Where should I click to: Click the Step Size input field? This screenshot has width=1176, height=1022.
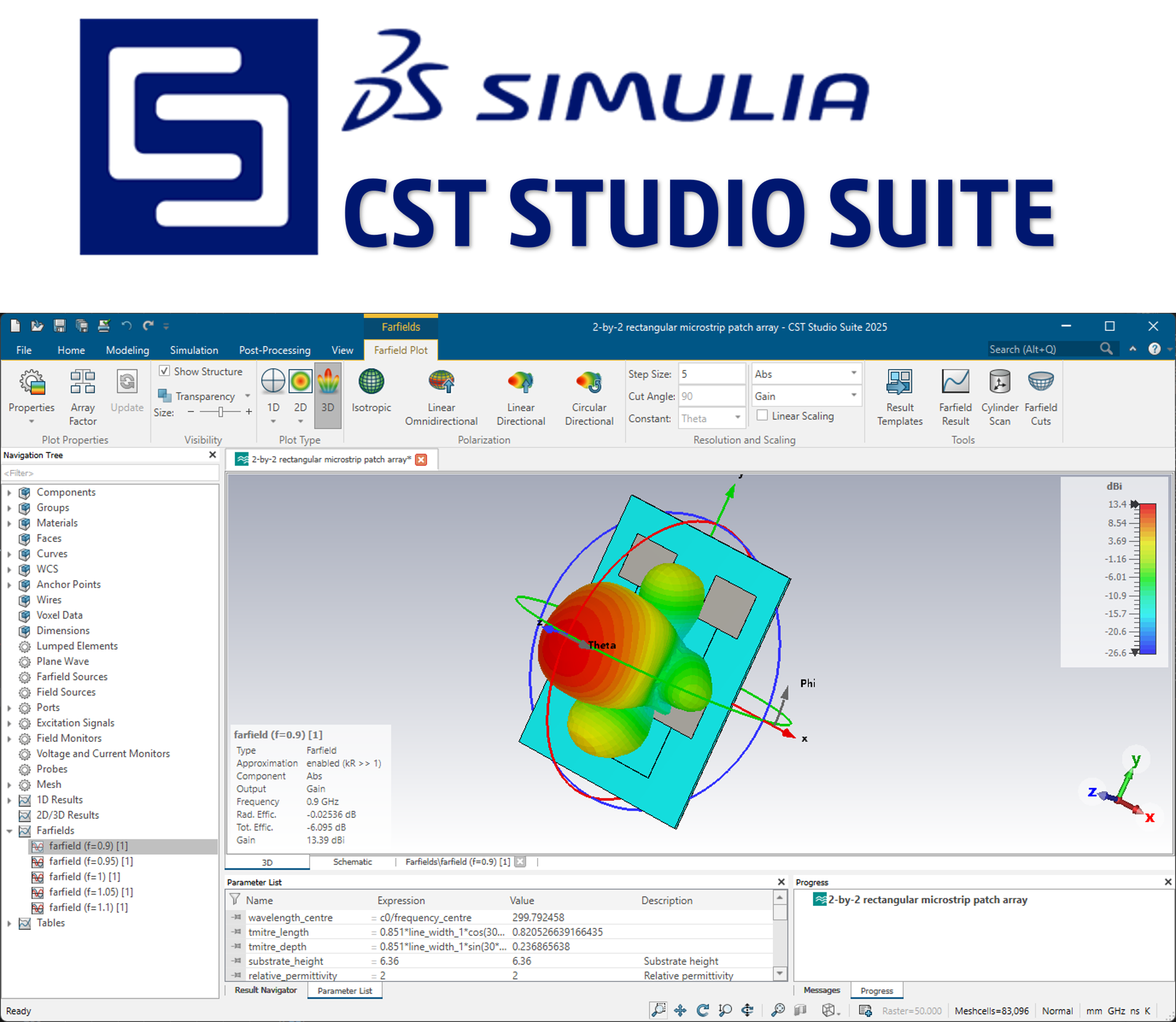click(x=711, y=374)
